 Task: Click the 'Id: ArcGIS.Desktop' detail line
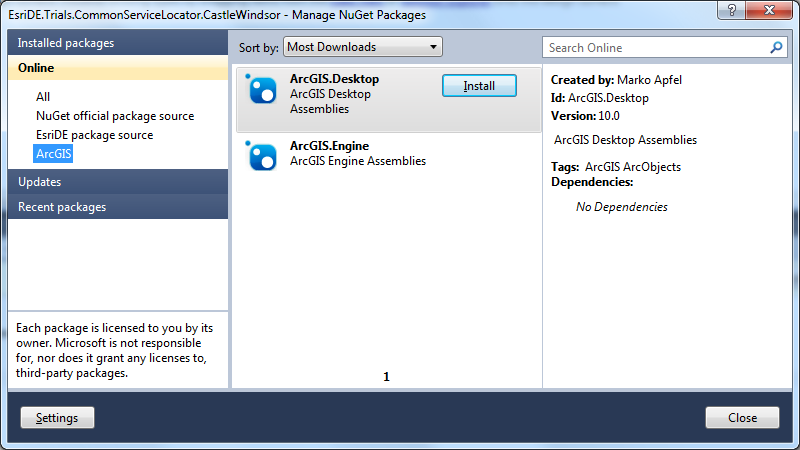pos(599,98)
